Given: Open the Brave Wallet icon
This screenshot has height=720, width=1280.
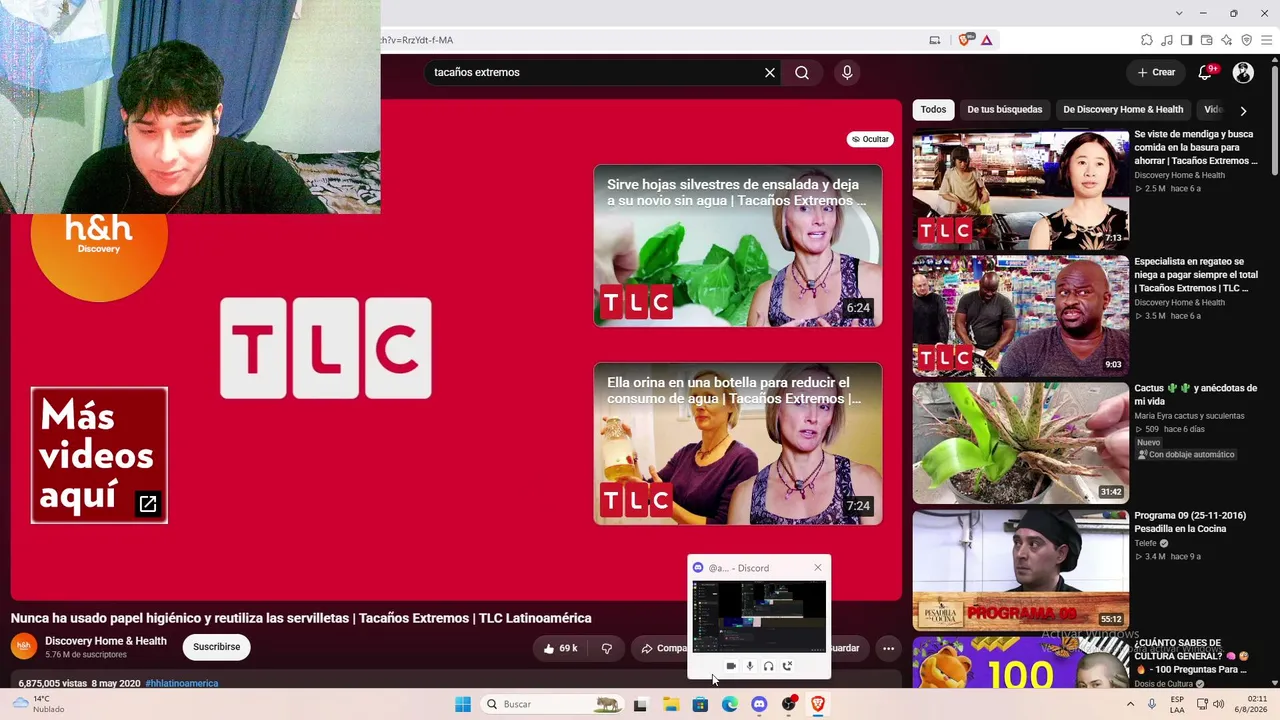Looking at the screenshot, I should coord(1207,40).
